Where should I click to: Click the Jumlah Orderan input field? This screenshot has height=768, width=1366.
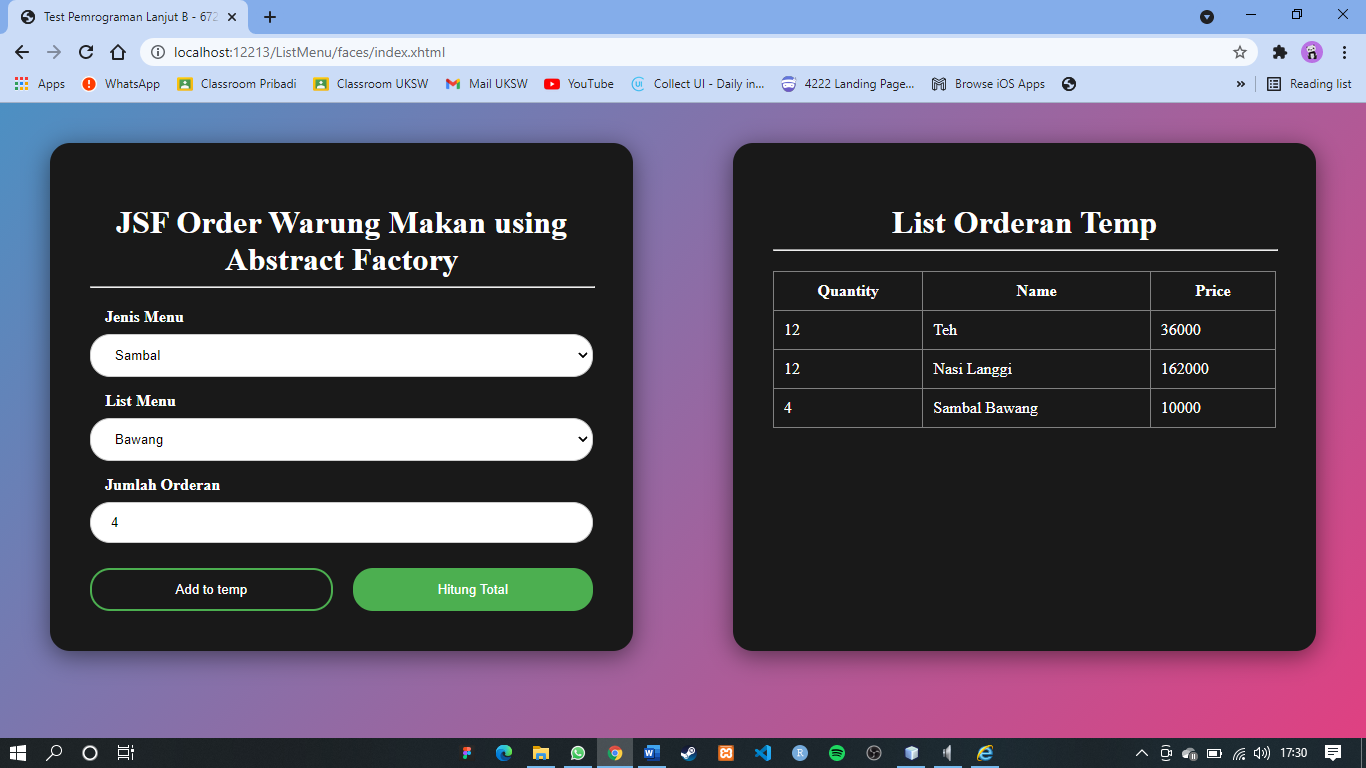point(341,522)
